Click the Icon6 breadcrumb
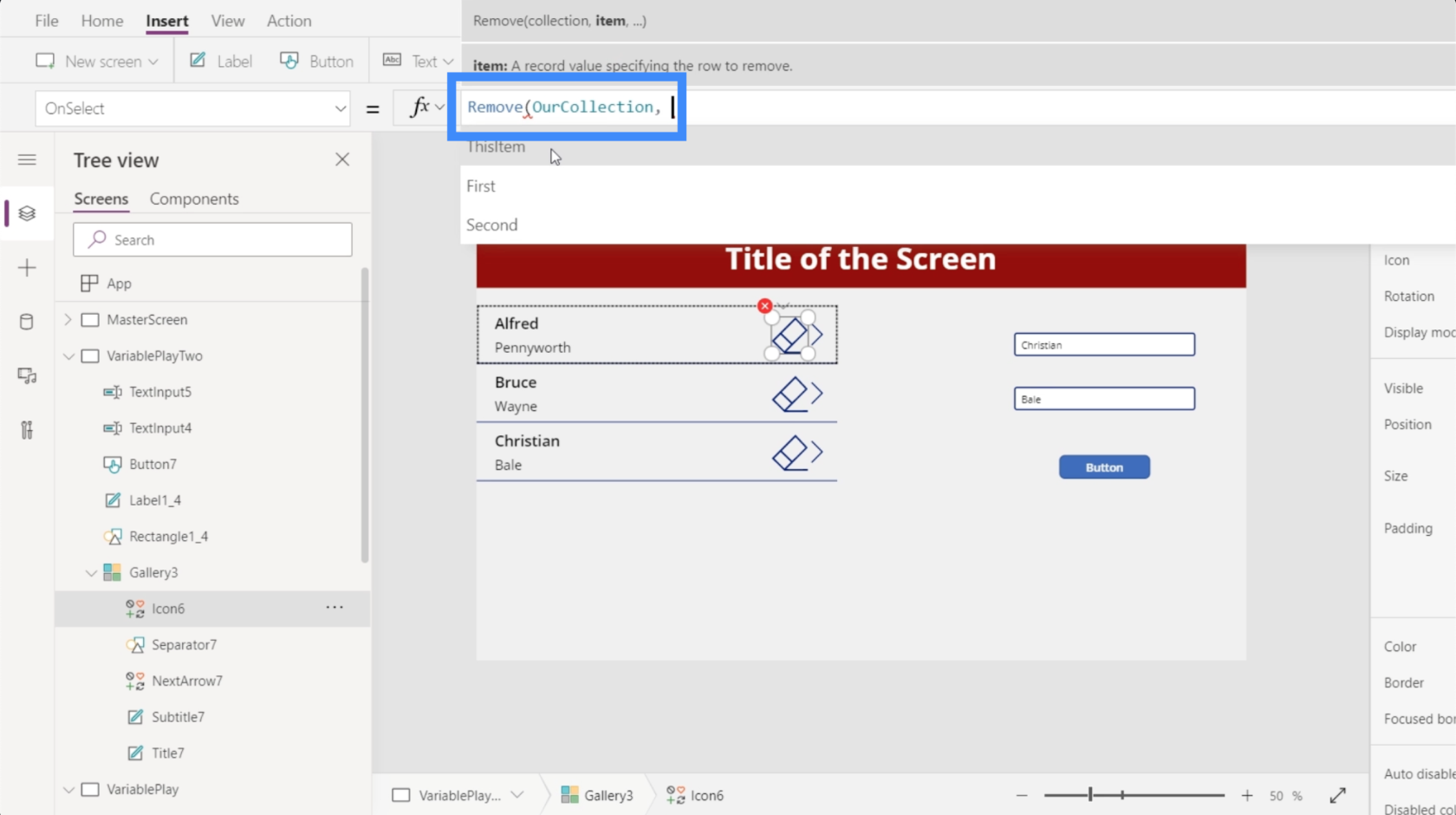1456x815 pixels. coord(695,795)
